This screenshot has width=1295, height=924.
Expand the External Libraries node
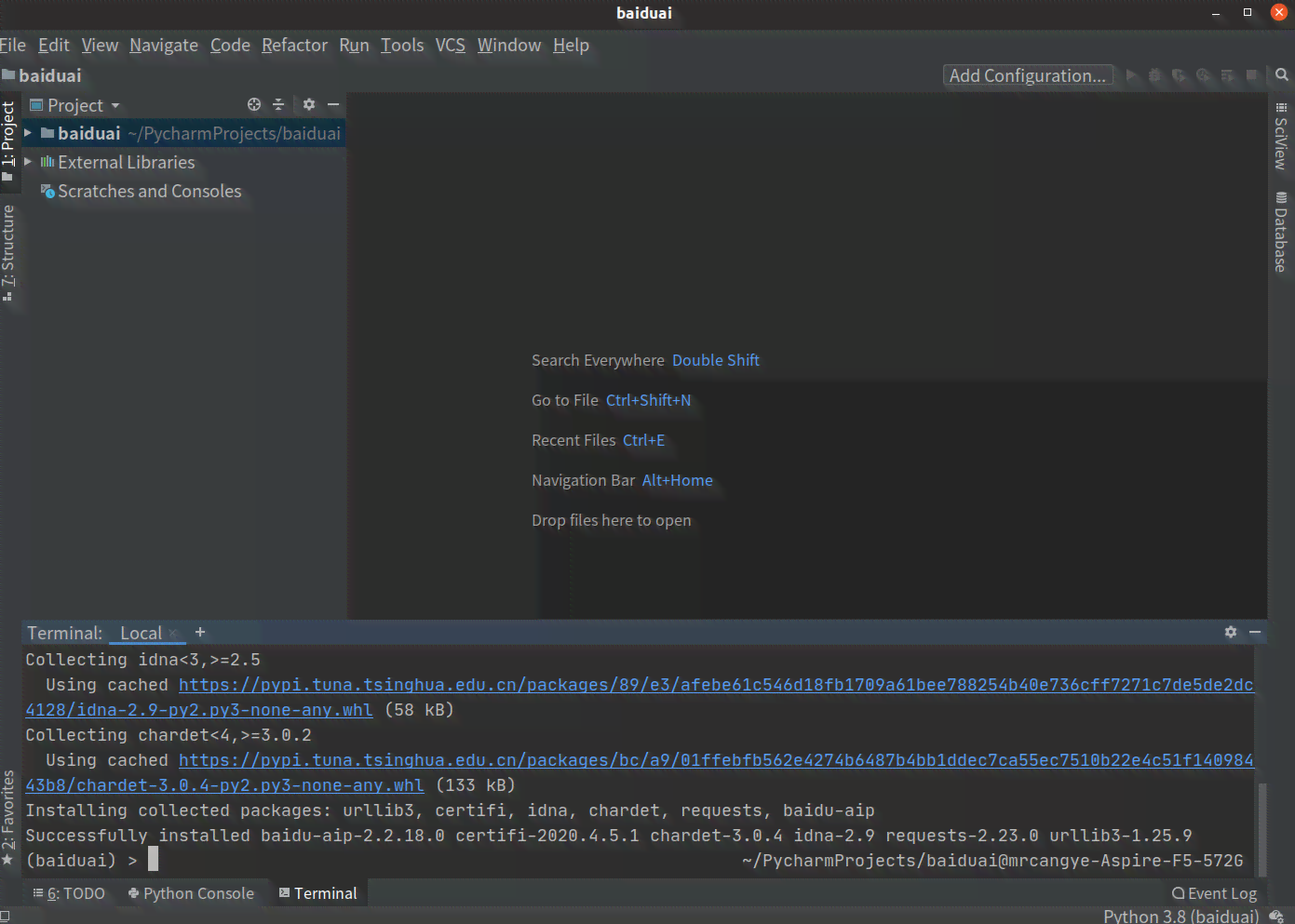click(x=28, y=162)
